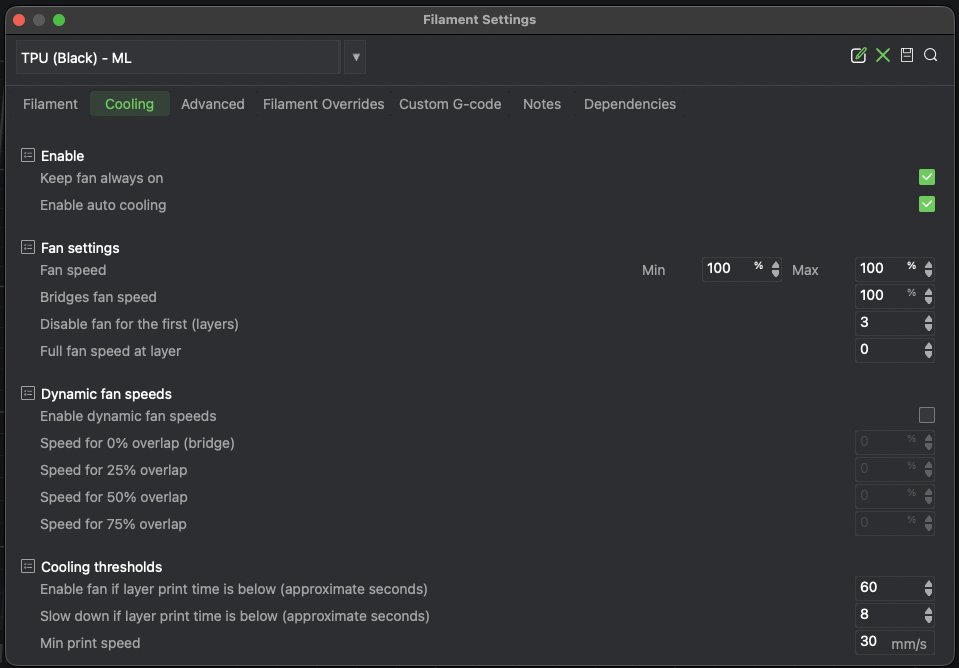Open the Advanced tab
Viewport: 959px width, 668px height.
click(213, 104)
